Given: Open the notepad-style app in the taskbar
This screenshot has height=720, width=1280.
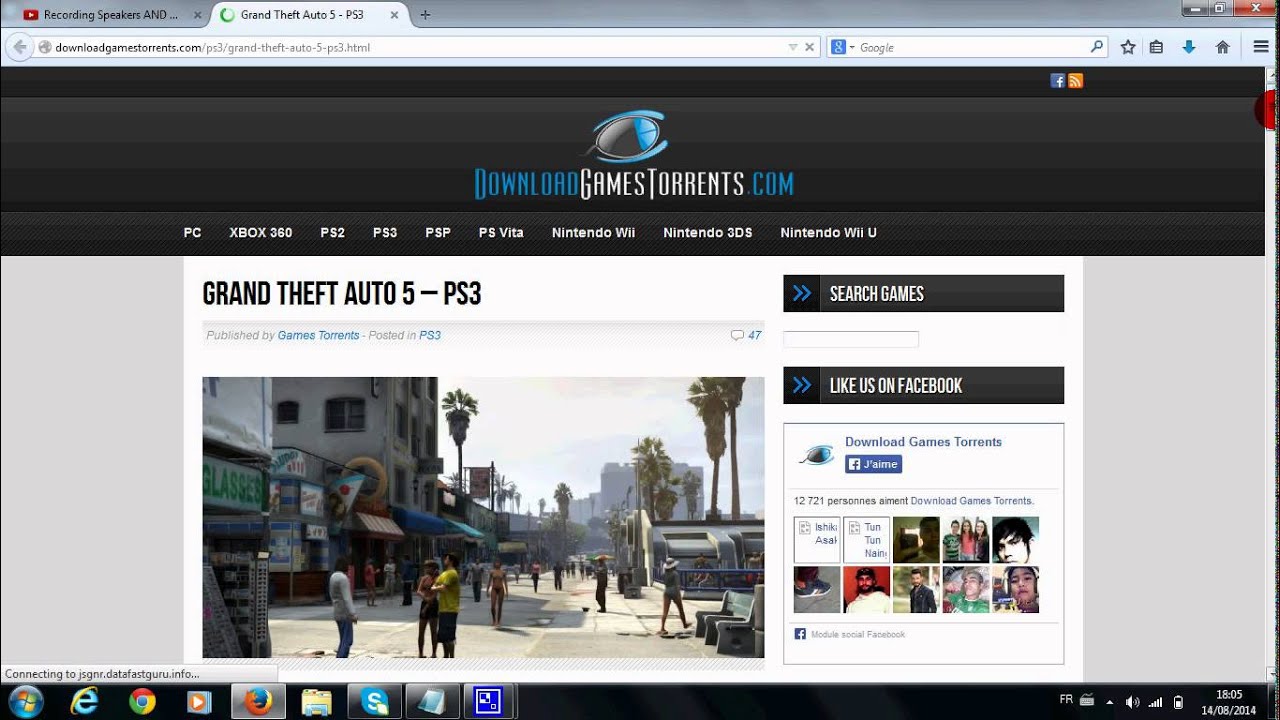Looking at the screenshot, I should (x=432, y=702).
